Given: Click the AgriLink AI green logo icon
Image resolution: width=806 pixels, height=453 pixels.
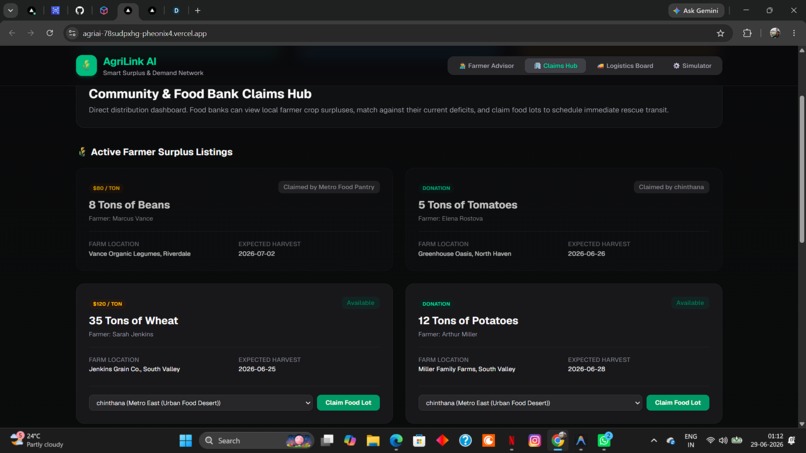Looking at the screenshot, I should tap(86, 66).
